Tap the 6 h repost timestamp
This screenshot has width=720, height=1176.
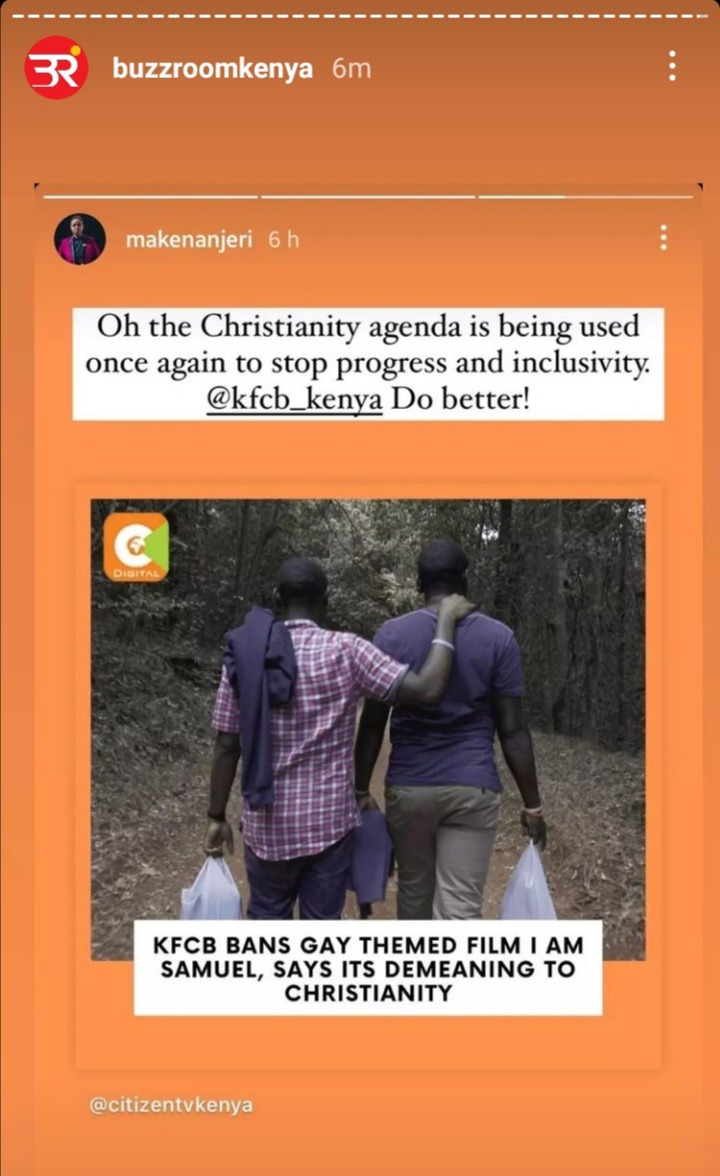[x=284, y=239]
